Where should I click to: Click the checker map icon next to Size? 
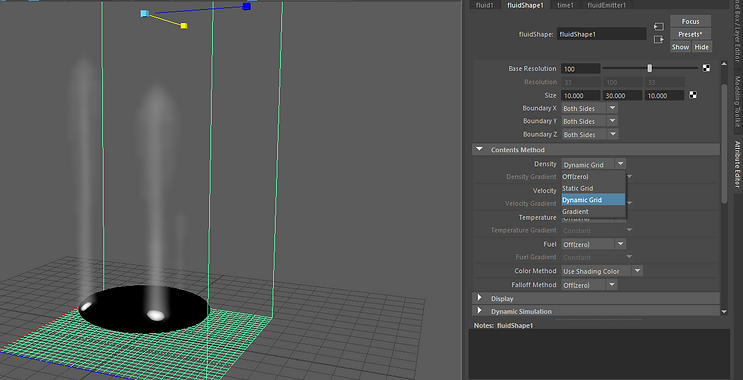(x=693, y=95)
